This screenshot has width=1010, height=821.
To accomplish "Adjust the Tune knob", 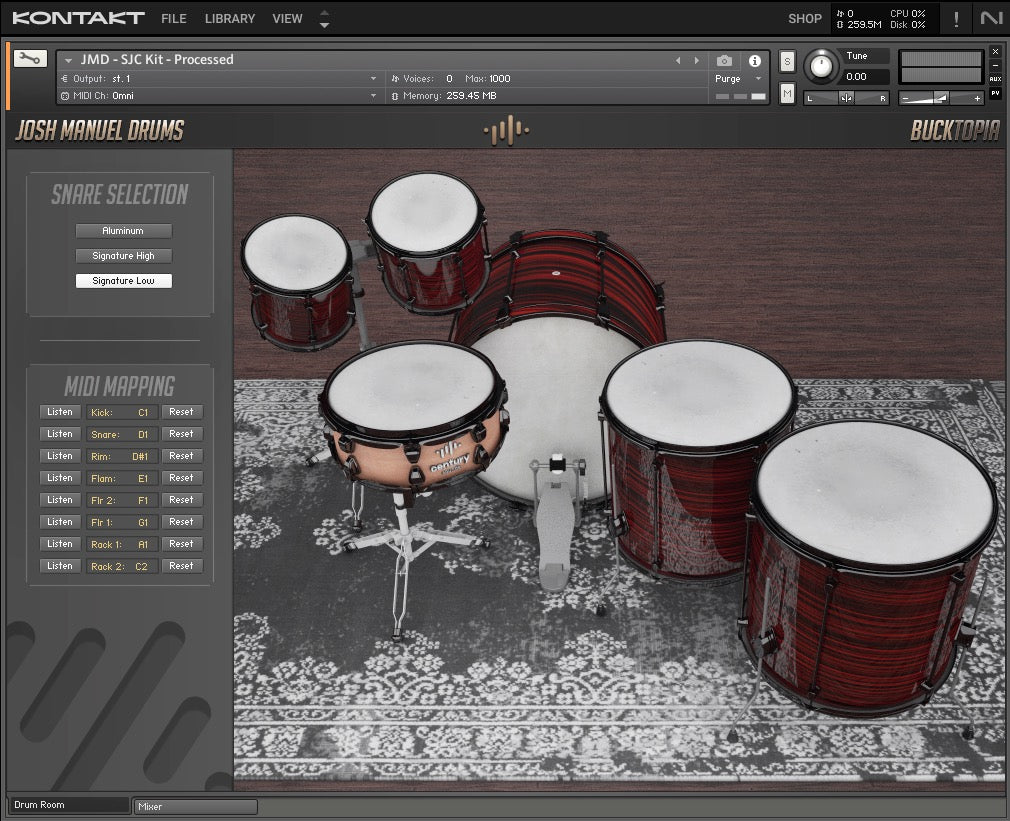I will tap(822, 66).
